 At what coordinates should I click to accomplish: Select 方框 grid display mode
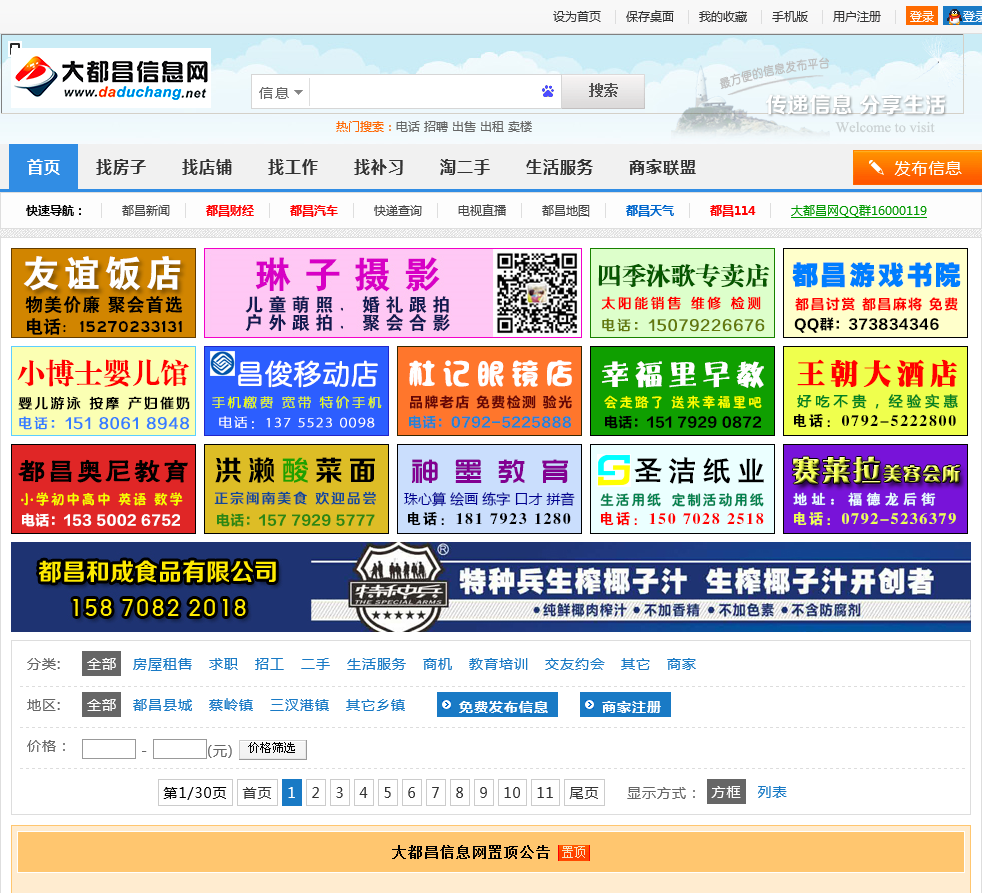tap(726, 792)
